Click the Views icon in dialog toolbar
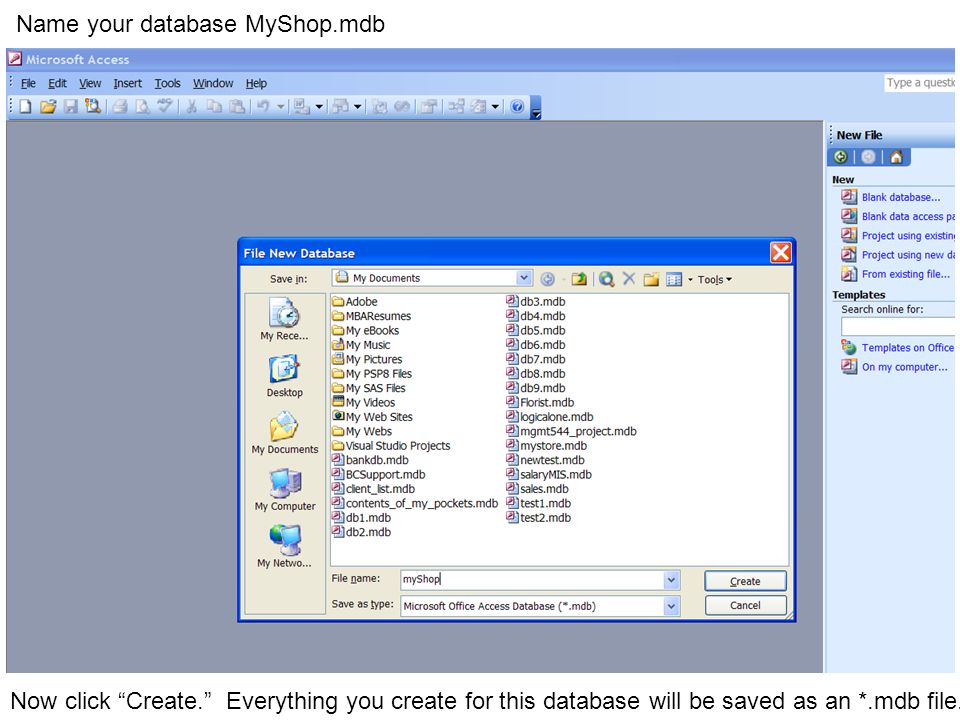The width and height of the screenshot is (960, 720). pos(673,280)
